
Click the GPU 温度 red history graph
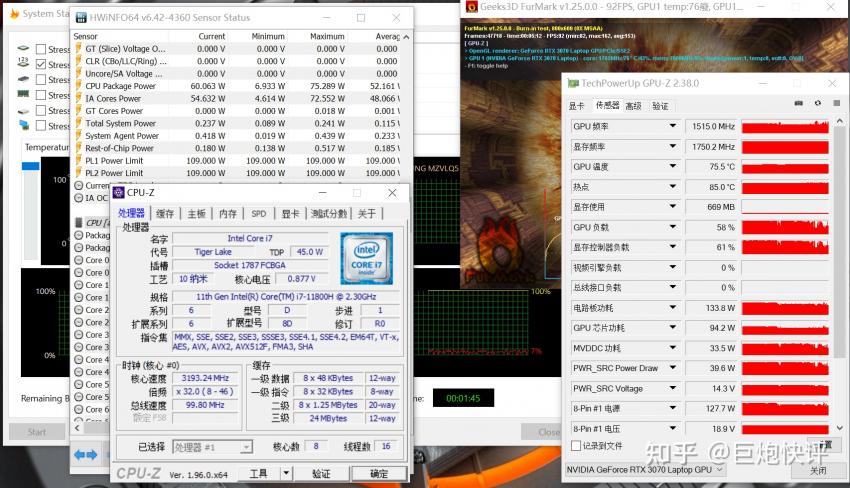(785, 166)
